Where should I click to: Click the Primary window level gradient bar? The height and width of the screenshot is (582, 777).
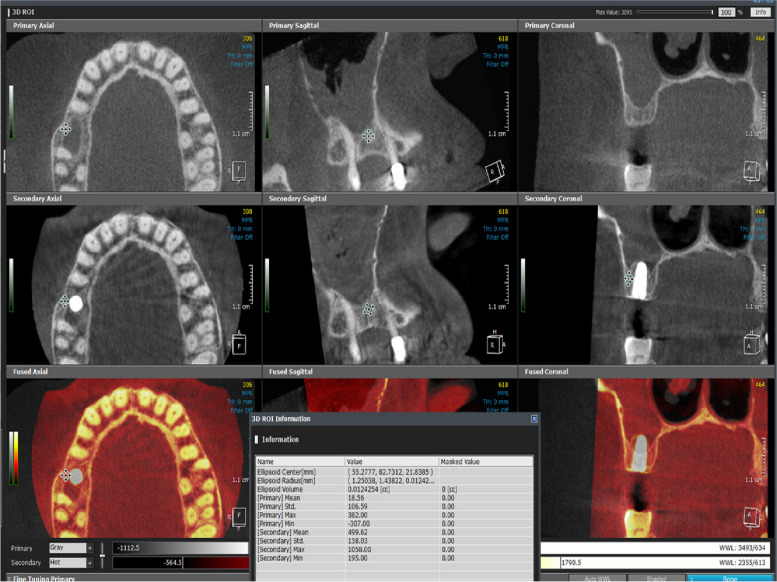click(180, 548)
